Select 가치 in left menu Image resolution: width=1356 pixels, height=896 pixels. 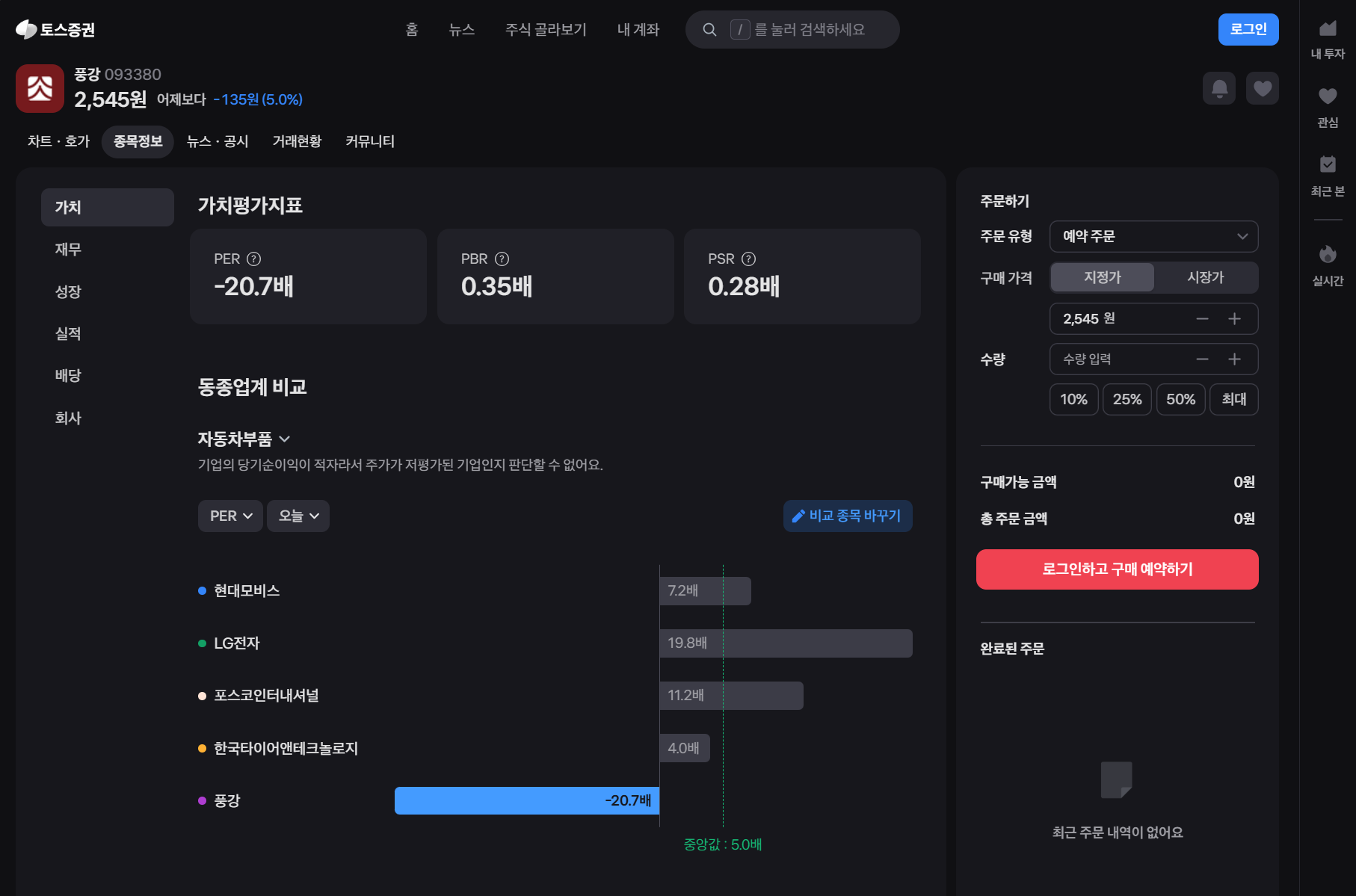[108, 207]
